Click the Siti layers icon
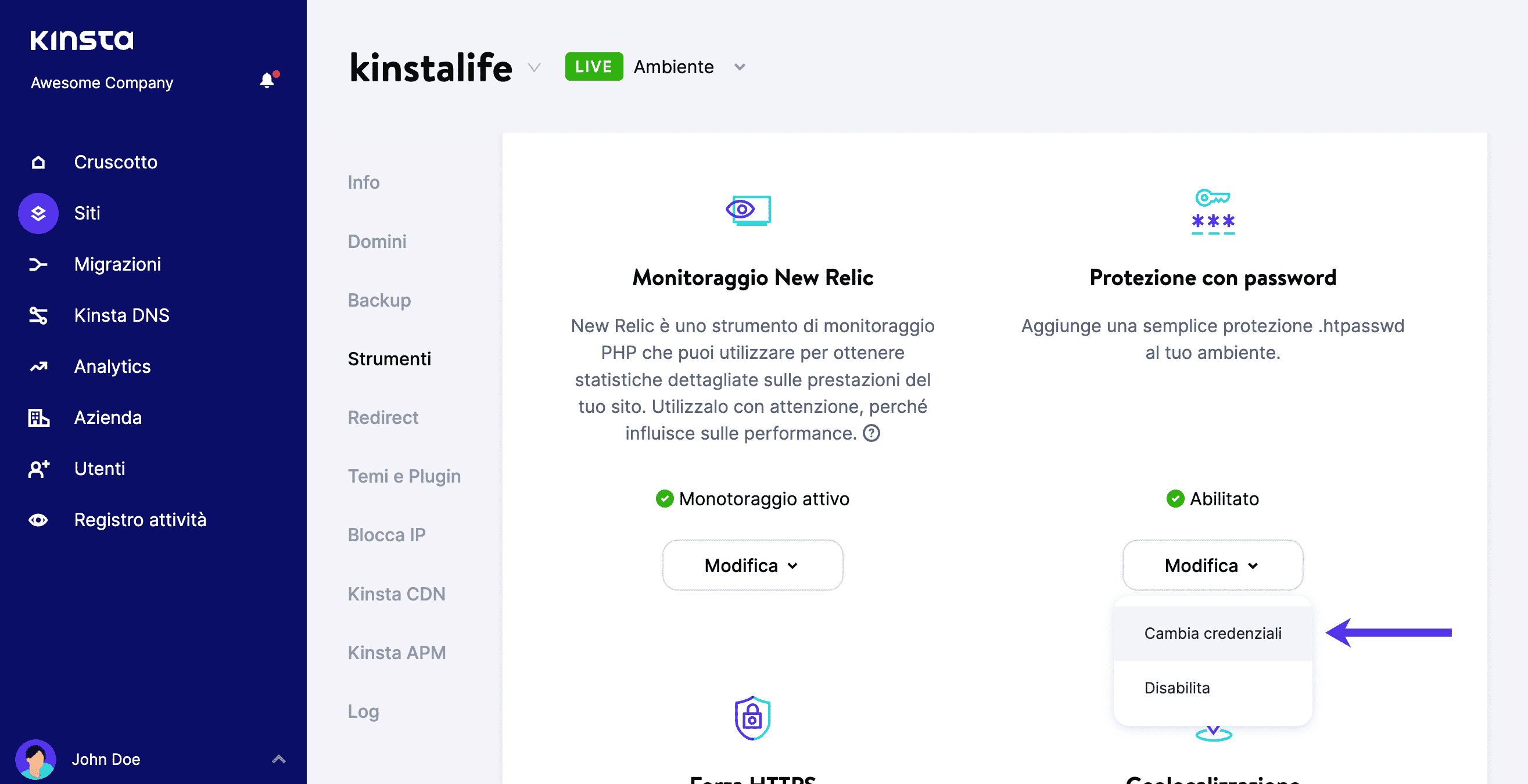The height and width of the screenshot is (784, 1528). pos(38,213)
